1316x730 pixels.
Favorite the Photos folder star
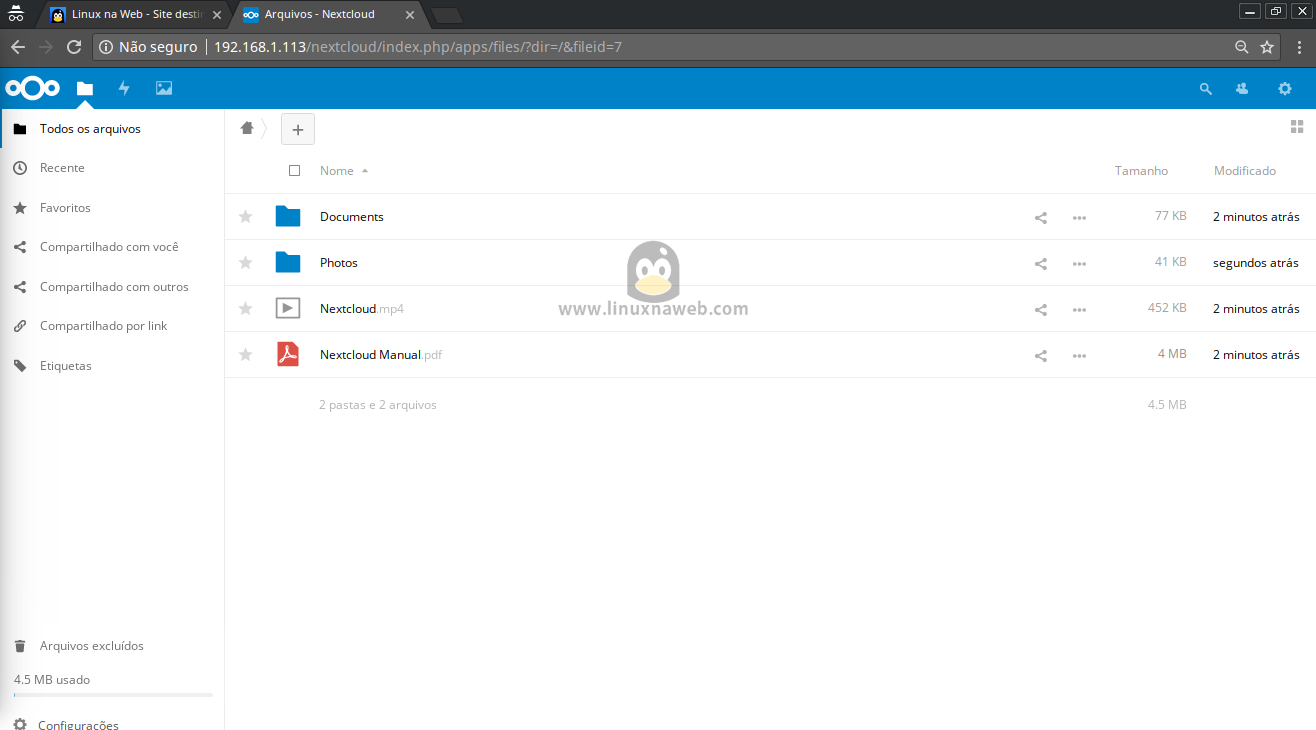coord(245,263)
